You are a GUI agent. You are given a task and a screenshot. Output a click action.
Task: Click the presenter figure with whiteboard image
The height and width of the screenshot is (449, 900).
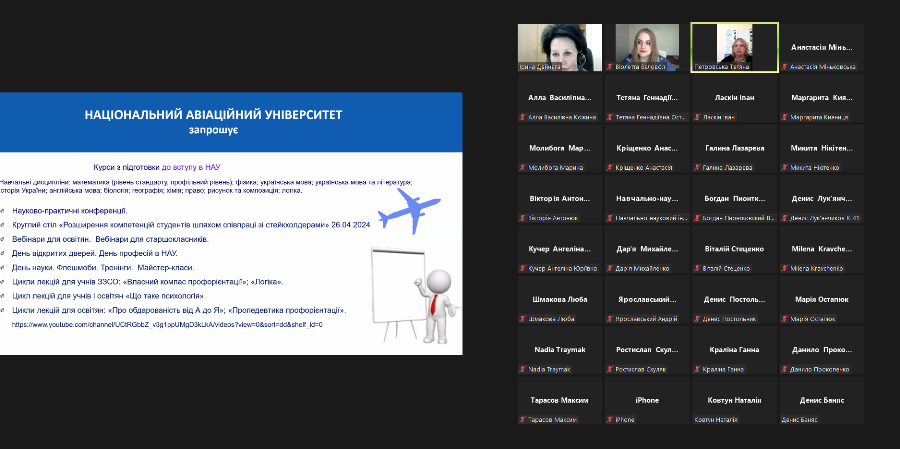point(414,295)
